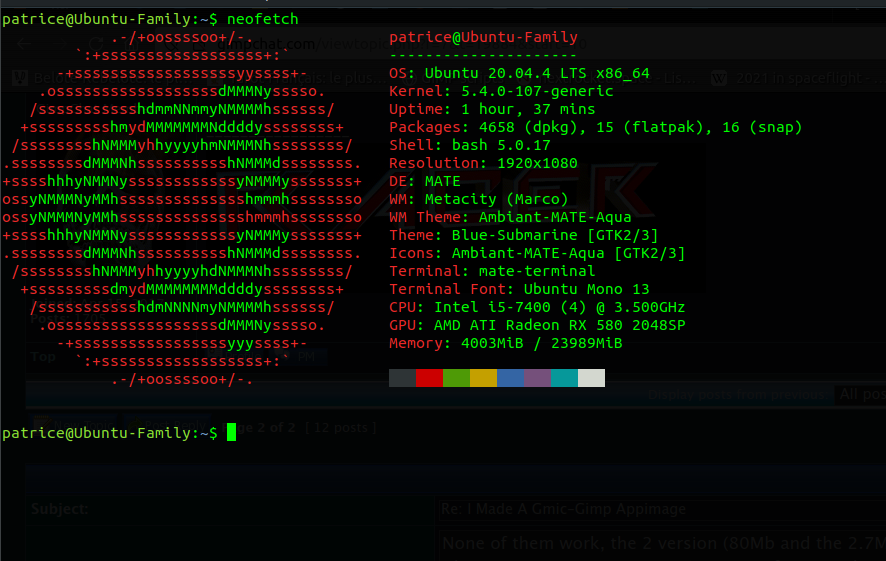Click the 'DE: MATE' line

(x=425, y=181)
